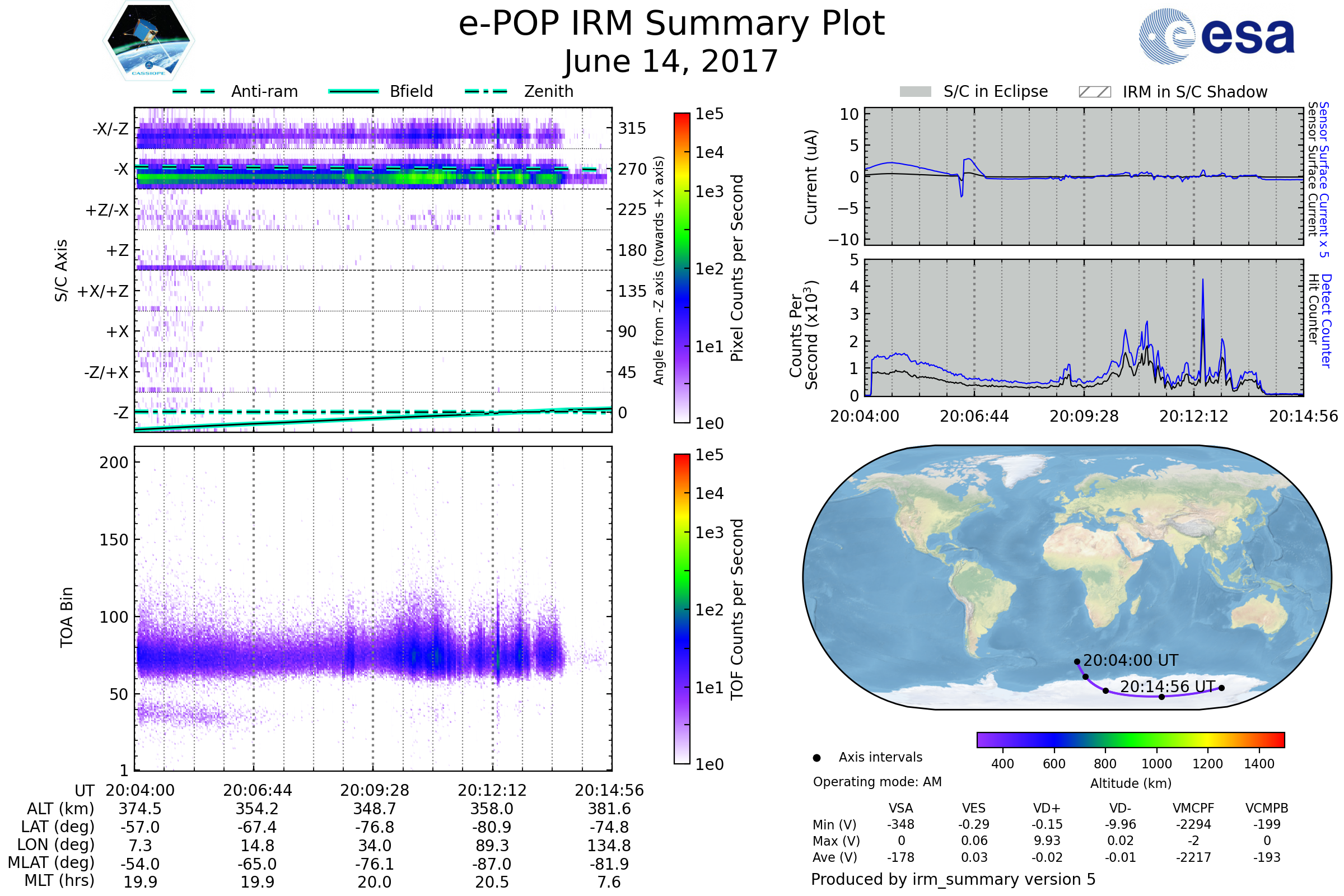This screenshot has width=1344, height=896.
Task: Click the CASSIOPE satellite mission logo
Action: pos(148,41)
